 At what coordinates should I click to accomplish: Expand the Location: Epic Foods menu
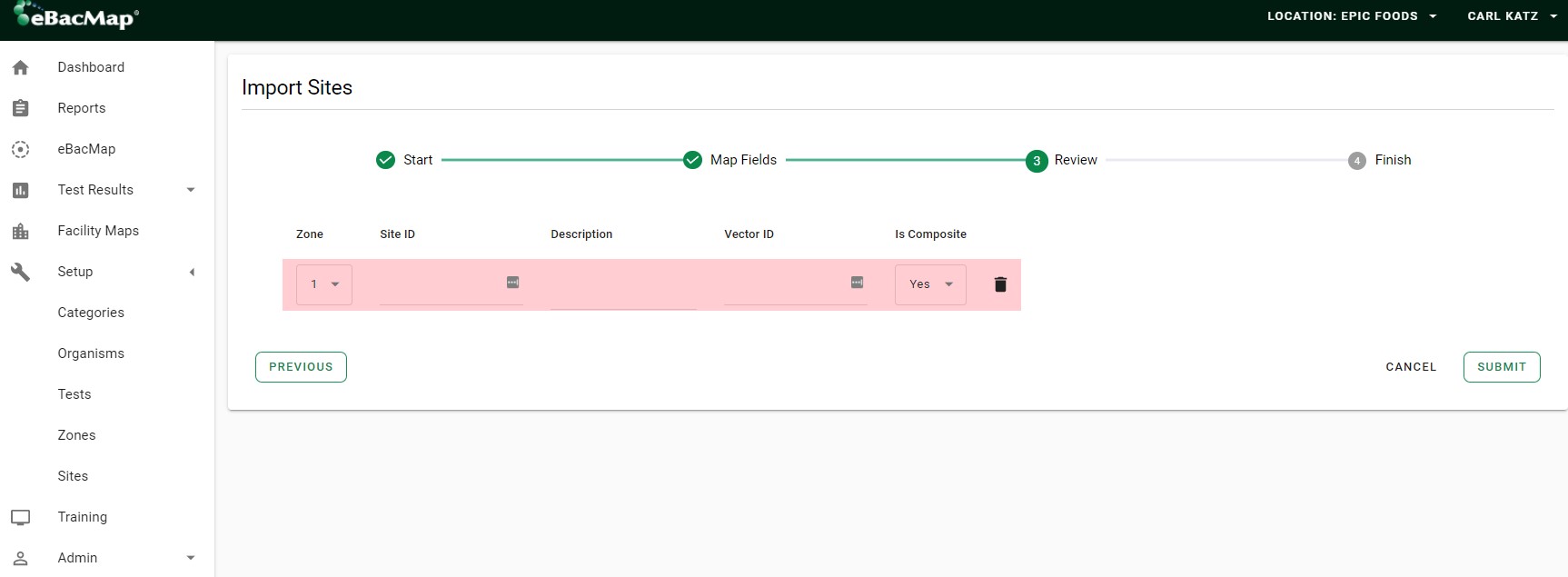1351,16
